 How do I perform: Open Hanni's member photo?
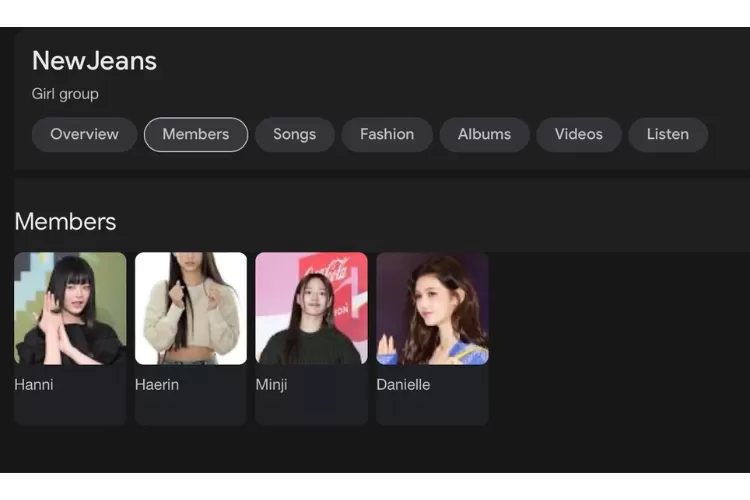tap(70, 309)
